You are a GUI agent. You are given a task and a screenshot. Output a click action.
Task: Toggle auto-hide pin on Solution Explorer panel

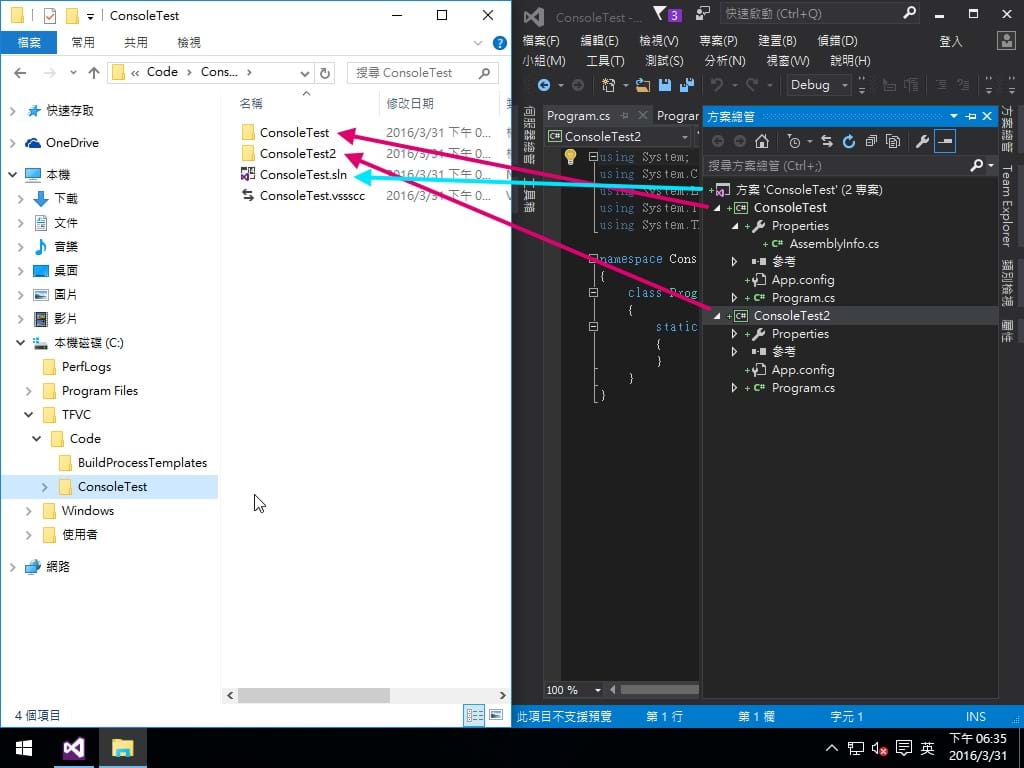[971, 116]
